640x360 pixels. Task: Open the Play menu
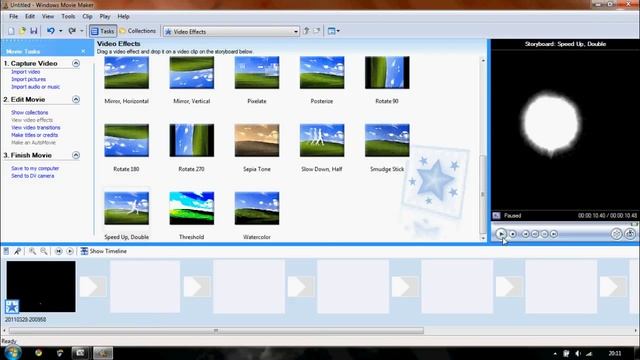(105, 17)
